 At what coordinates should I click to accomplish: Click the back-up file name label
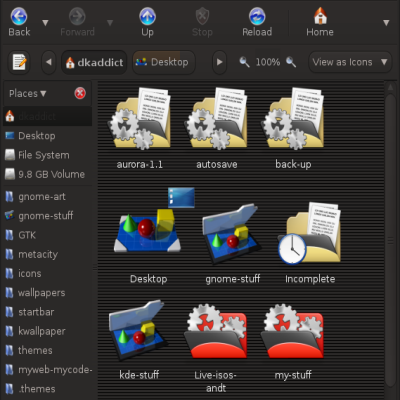(293, 164)
